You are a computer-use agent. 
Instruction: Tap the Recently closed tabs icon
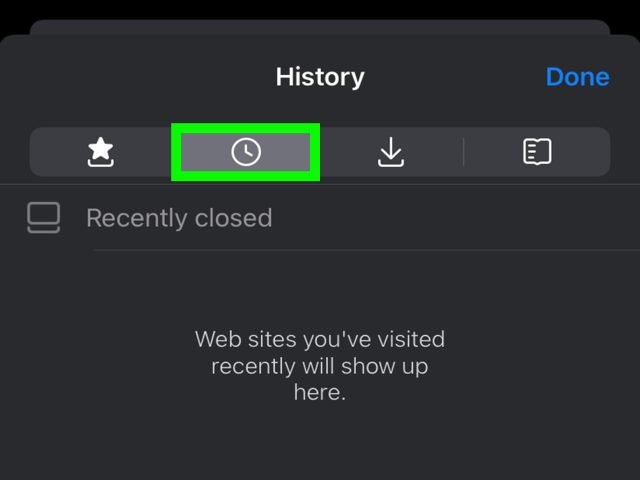click(x=44, y=218)
